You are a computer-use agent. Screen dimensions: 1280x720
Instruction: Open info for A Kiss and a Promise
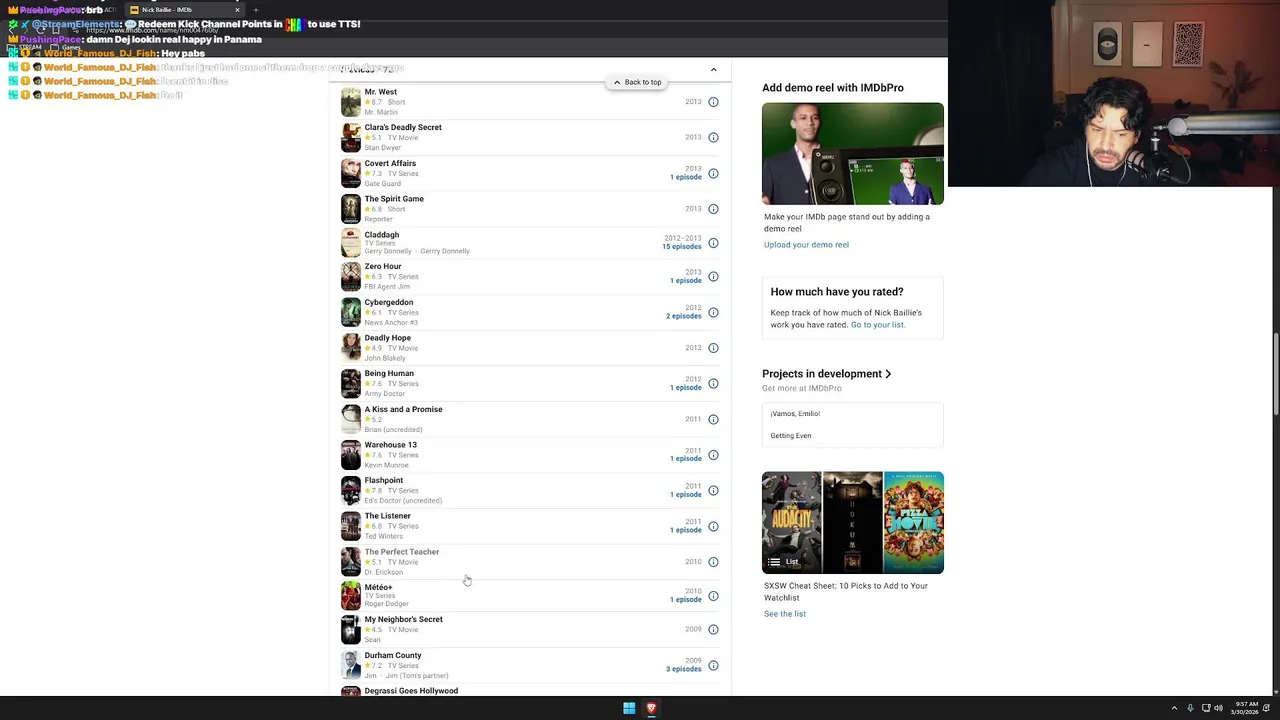pyautogui.click(x=713, y=419)
